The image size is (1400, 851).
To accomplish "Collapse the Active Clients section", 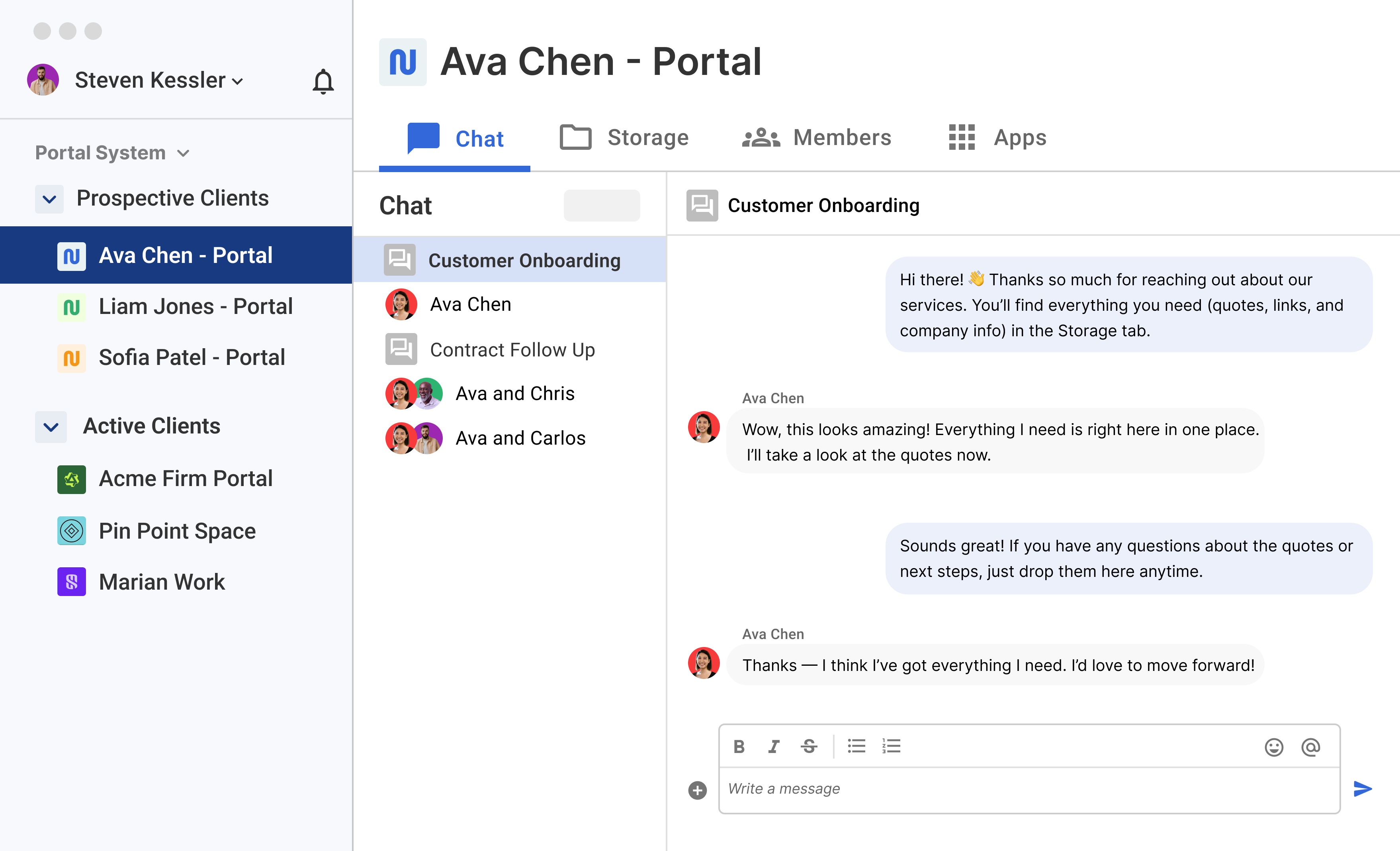I will pyautogui.click(x=51, y=427).
